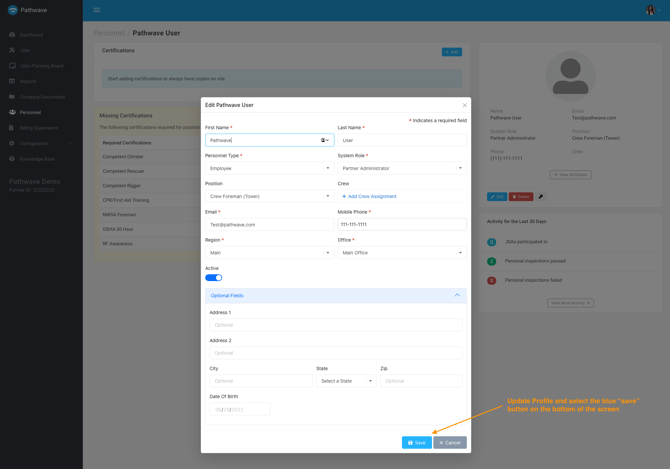Click the contact autofill icon in First Name

pyautogui.click(x=324, y=140)
